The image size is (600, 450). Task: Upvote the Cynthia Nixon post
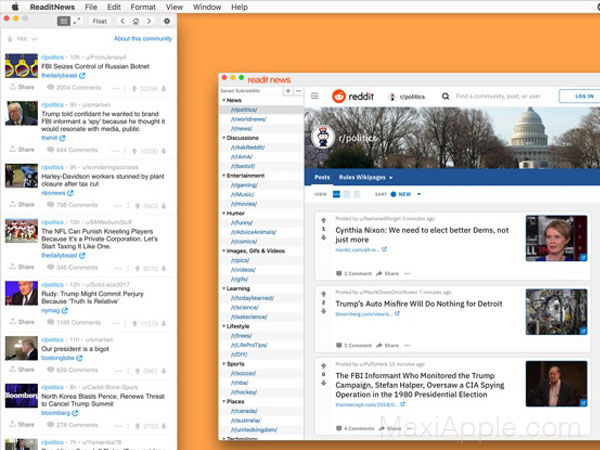coord(323,220)
